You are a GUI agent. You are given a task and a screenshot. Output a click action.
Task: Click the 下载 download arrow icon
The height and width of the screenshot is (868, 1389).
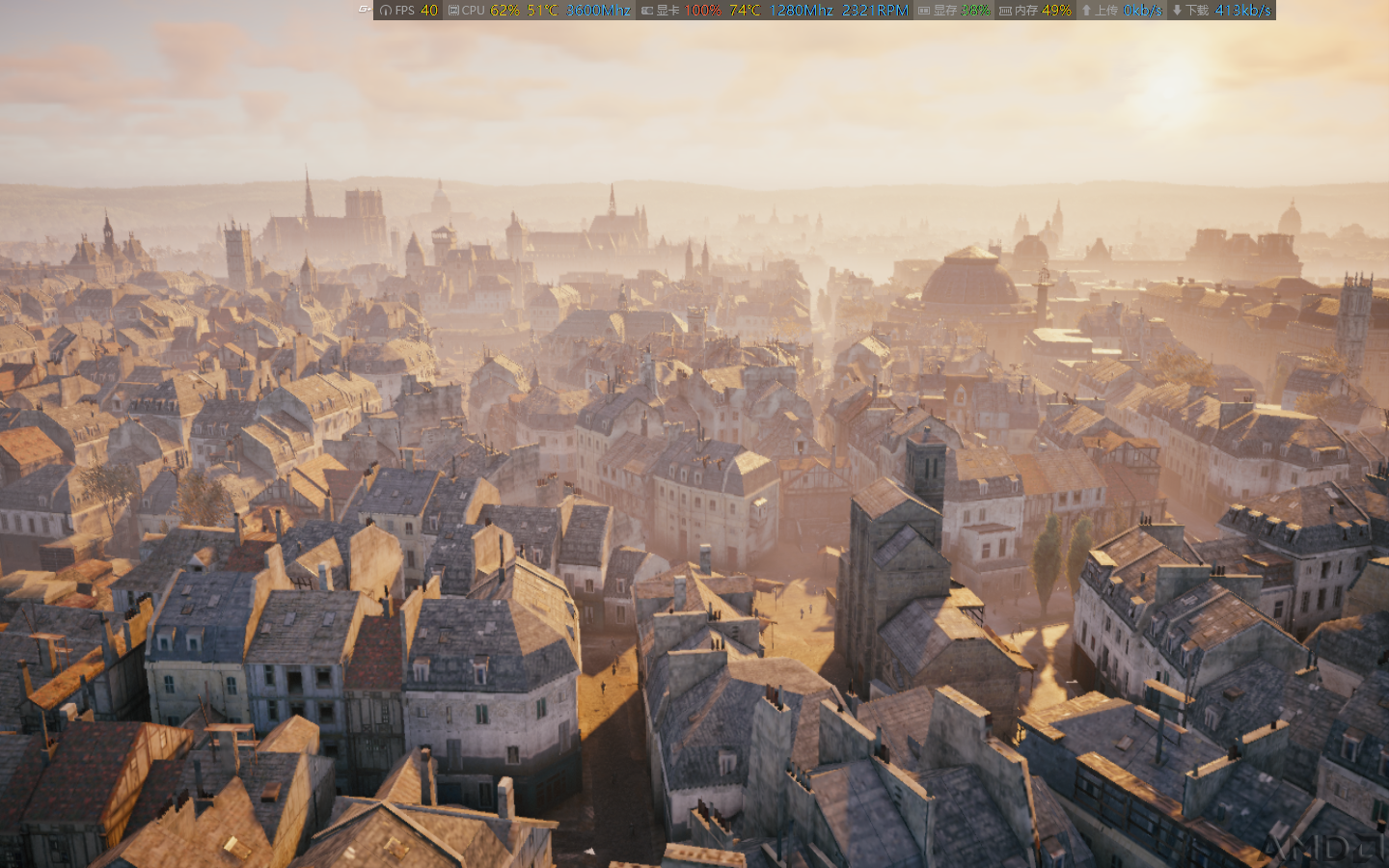point(1177,11)
